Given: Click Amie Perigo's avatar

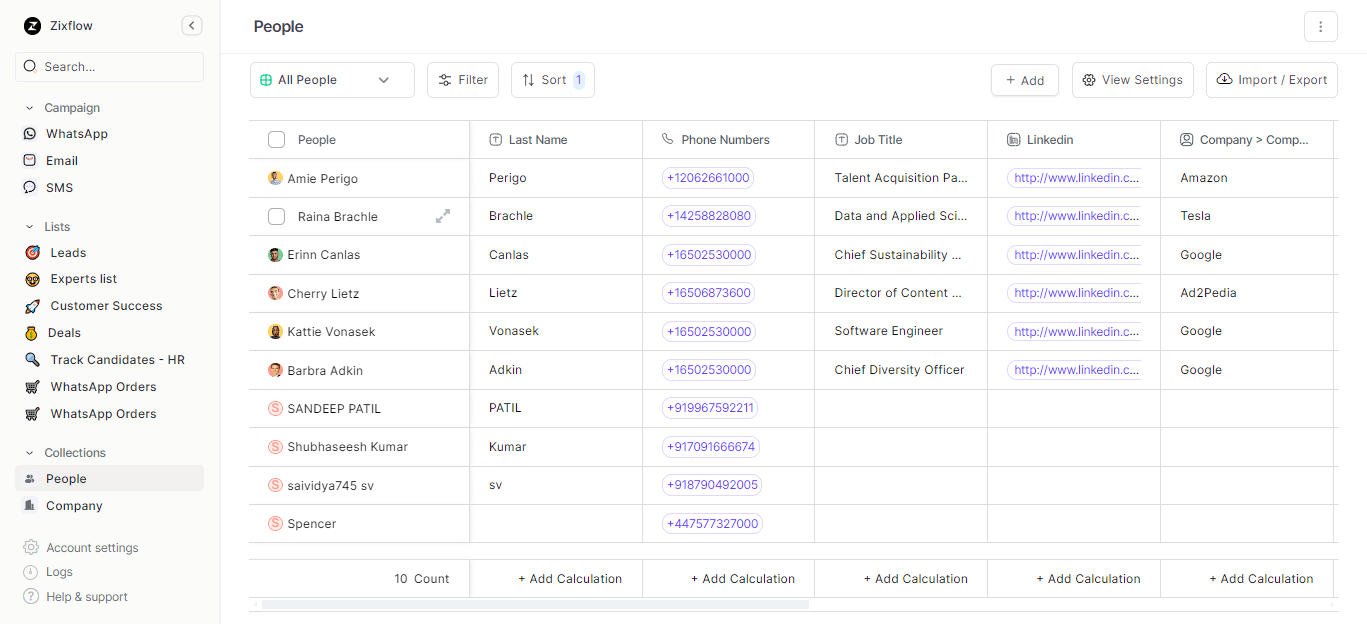Looking at the screenshot, I should tap(275, 178).
